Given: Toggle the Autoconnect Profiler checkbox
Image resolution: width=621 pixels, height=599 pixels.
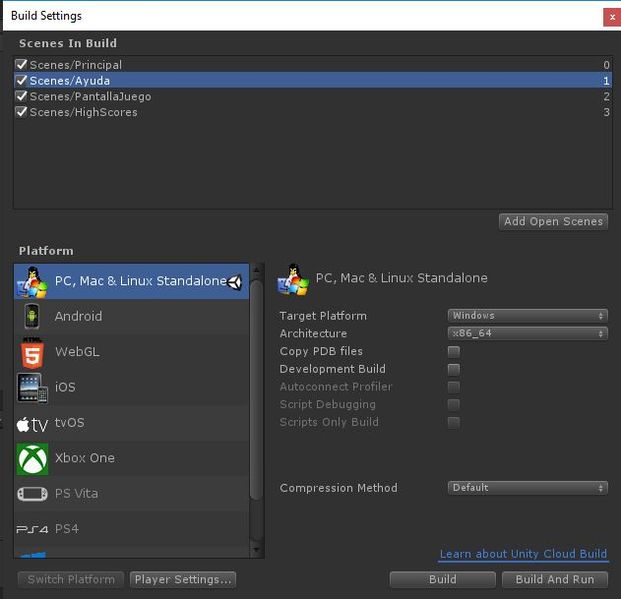Looking at the screenshot, I should 453,387.
